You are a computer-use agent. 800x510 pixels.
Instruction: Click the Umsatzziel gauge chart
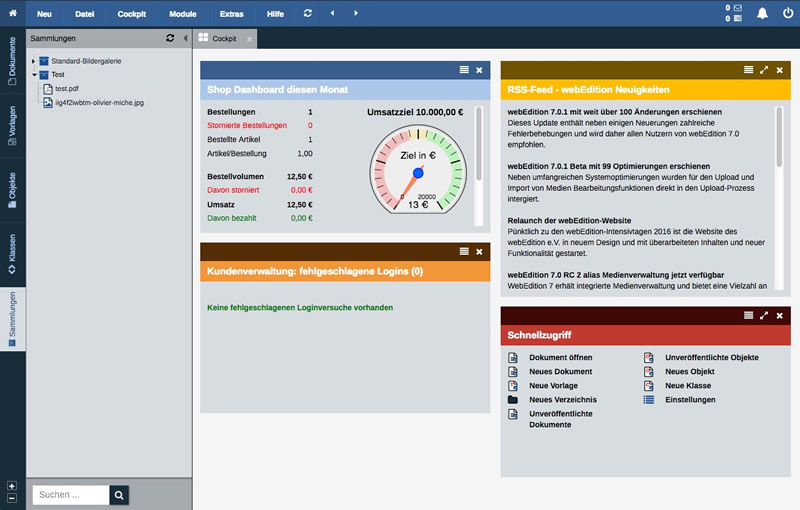point(418,170)
